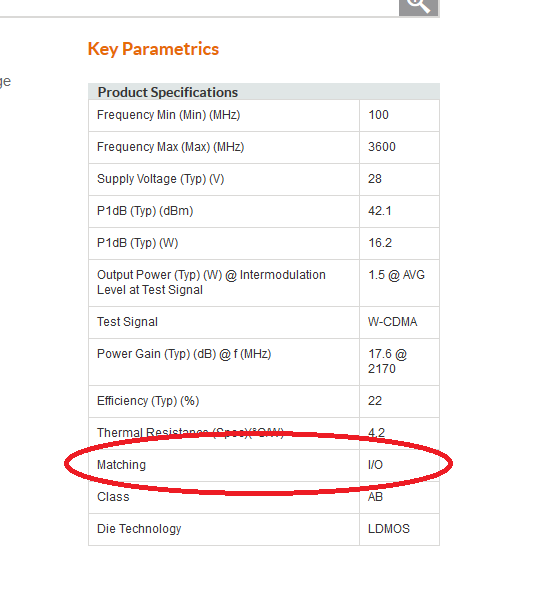Screen dimensions: 553x589
Task: Click the Output Power Intermodulation Level label
Action: [x=211, y=282]
